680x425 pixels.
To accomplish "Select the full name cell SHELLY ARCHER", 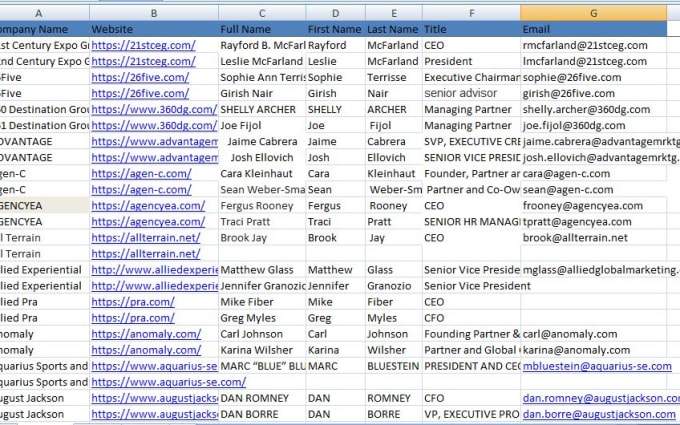I will [262, 109].
